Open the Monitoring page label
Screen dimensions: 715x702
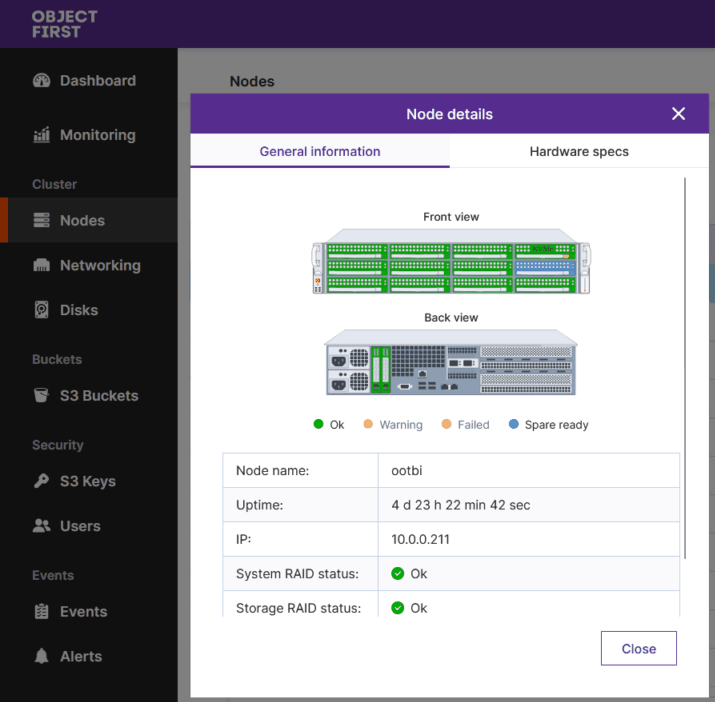point(98,135)
